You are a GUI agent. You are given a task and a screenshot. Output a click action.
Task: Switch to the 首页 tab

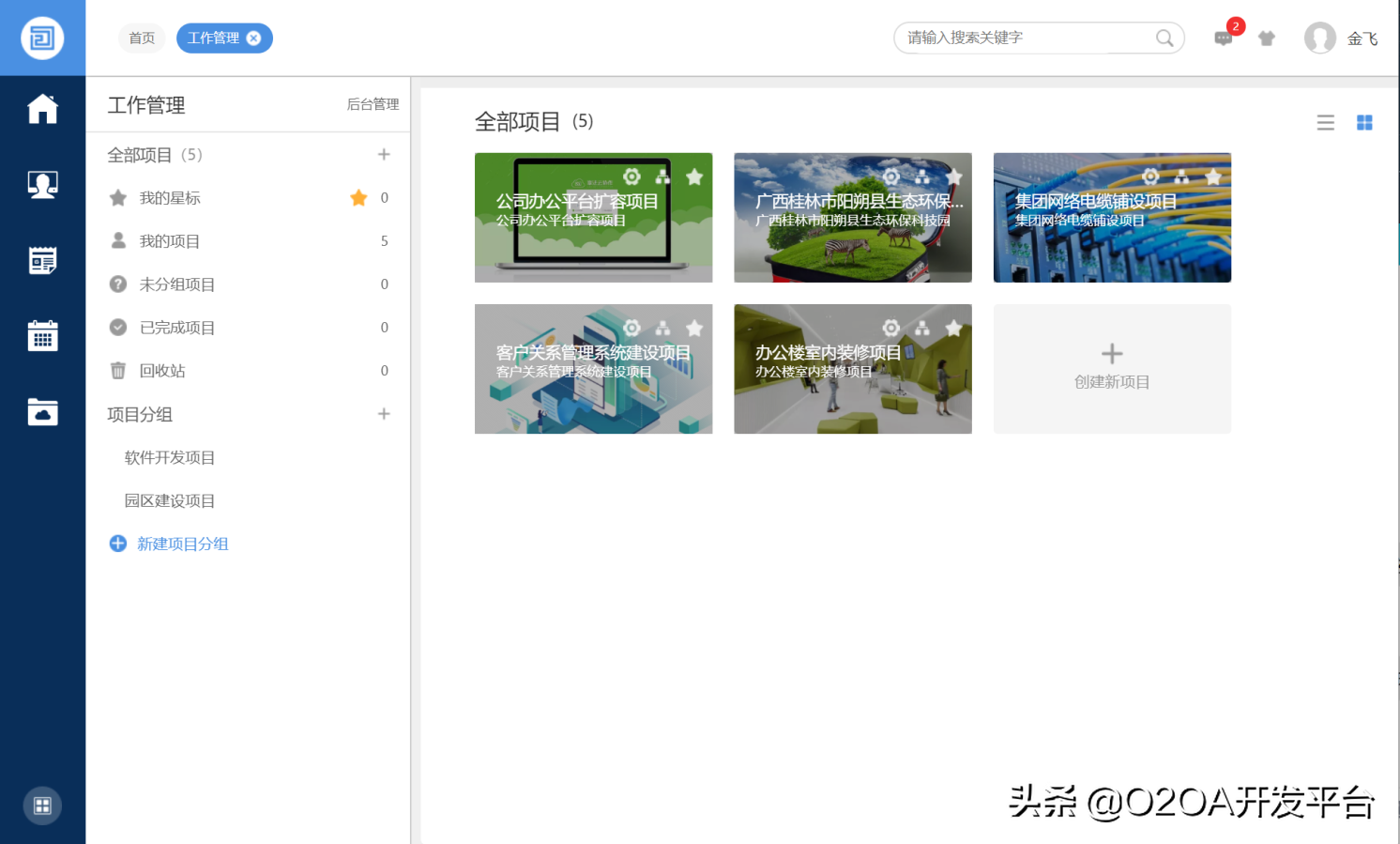[x=142, y=38]
